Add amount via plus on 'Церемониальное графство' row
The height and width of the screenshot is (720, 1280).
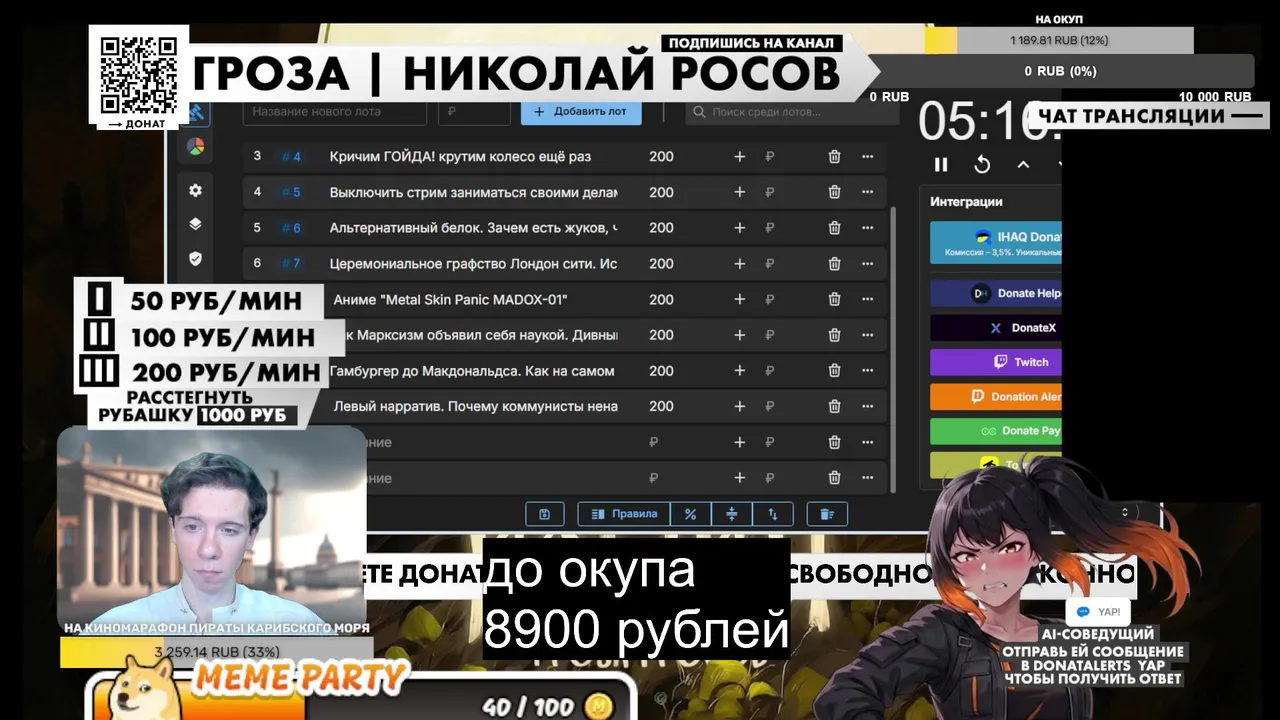(x=740, y=264)
